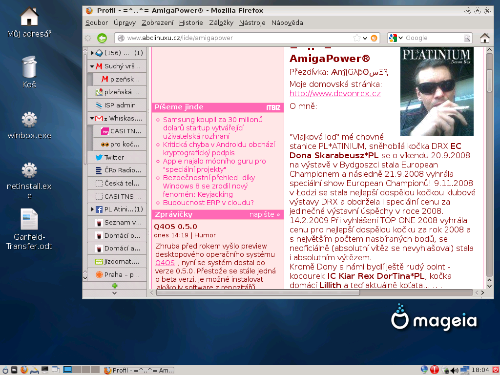The height and width of the screenshot is (375, 500).
Task: Open the Koš trash desktop icon
Action: [x=29, y=71]
